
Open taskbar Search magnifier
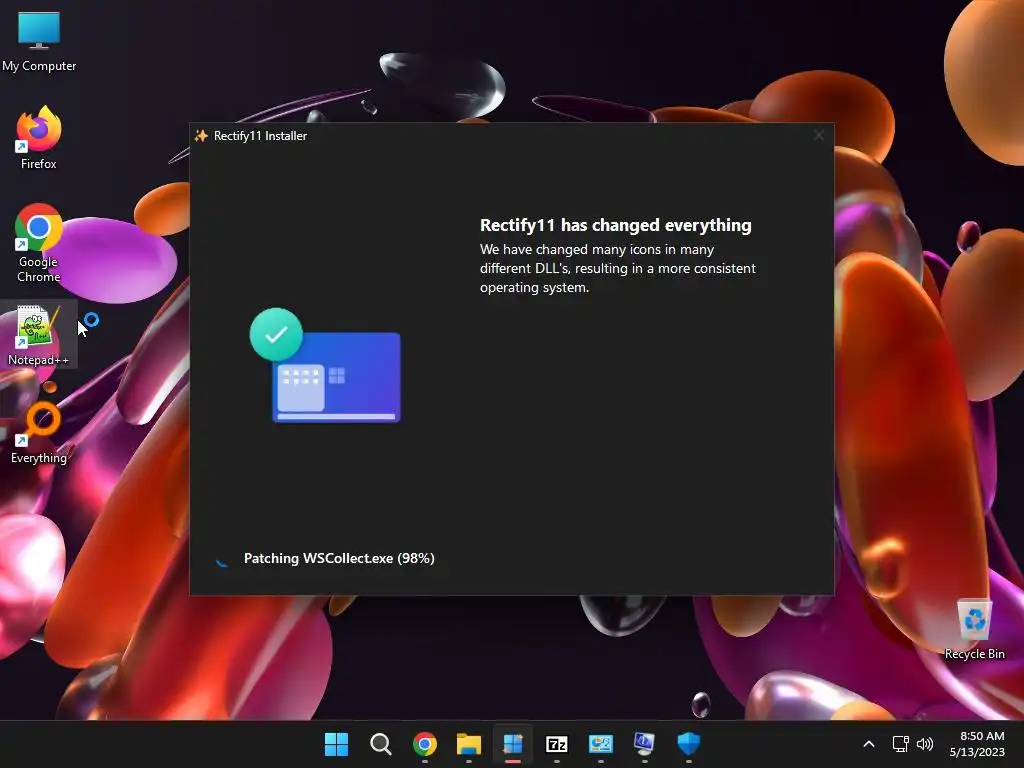[x=381, y=744]
